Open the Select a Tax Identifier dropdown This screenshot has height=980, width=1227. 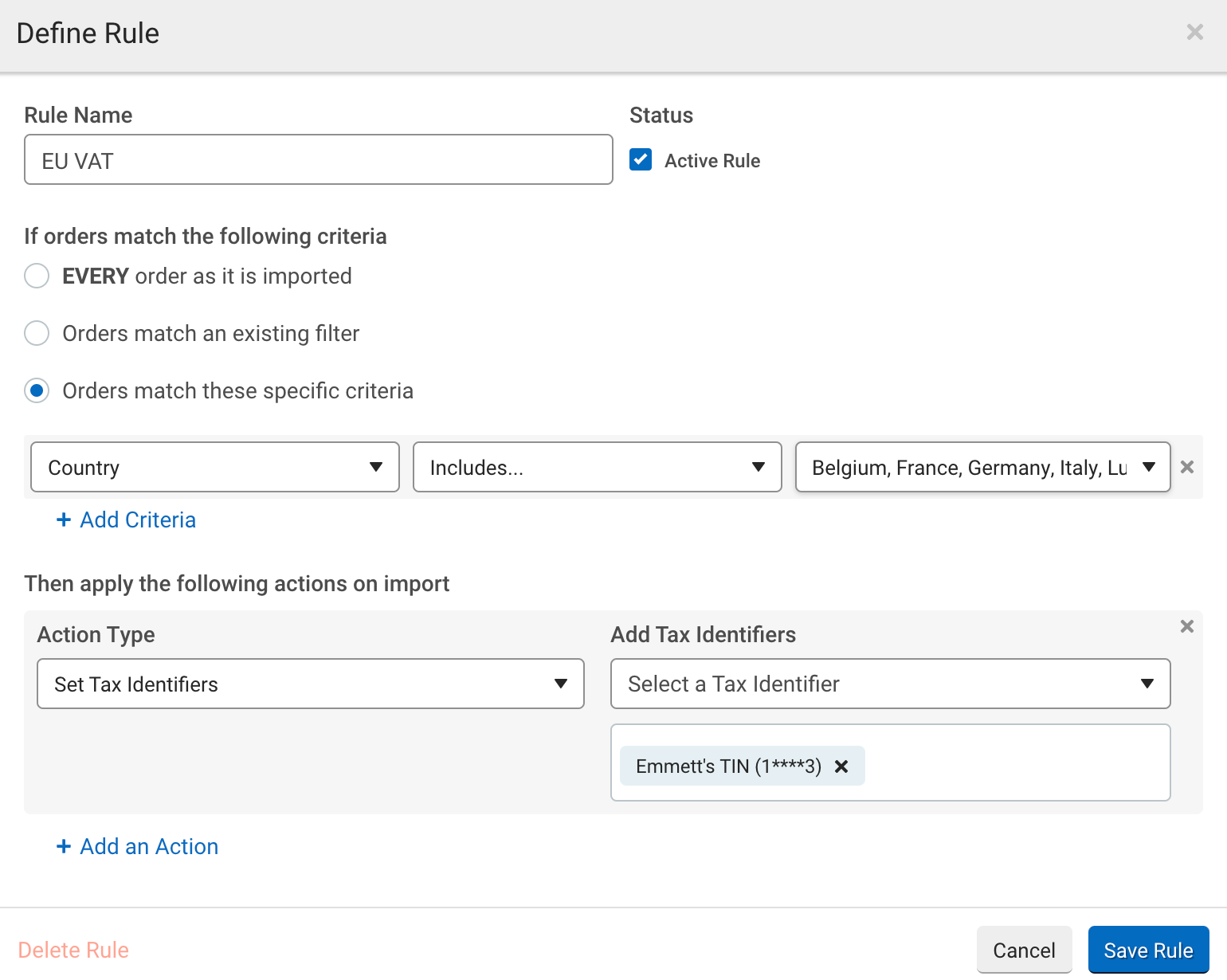(891, 684)
